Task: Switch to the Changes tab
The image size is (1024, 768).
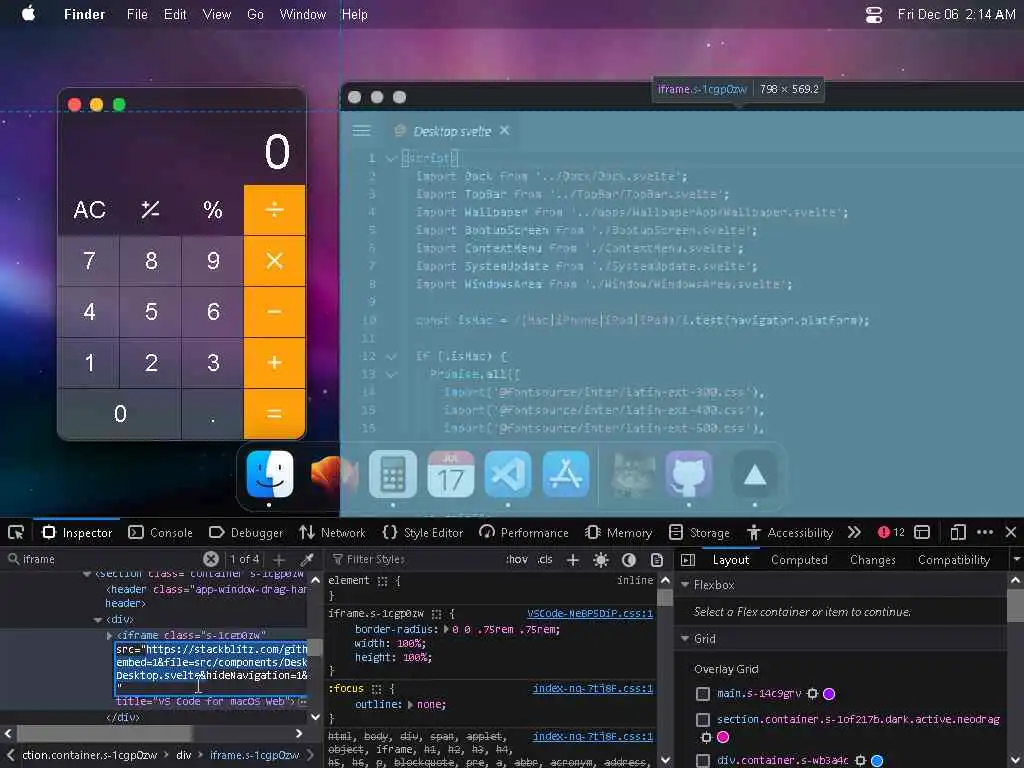Action: pyautogui.click(x=872, y=559)
